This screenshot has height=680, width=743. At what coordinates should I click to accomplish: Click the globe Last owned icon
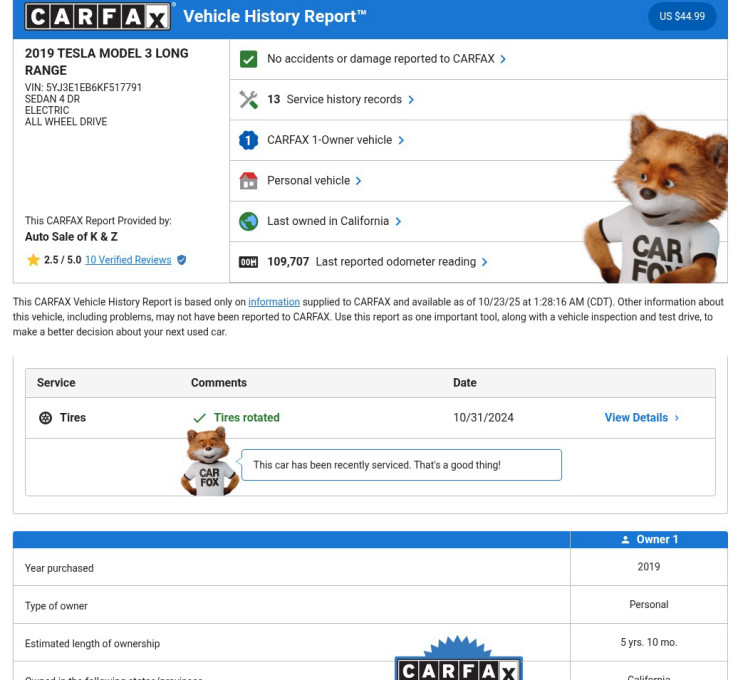[x=248, y=222]
